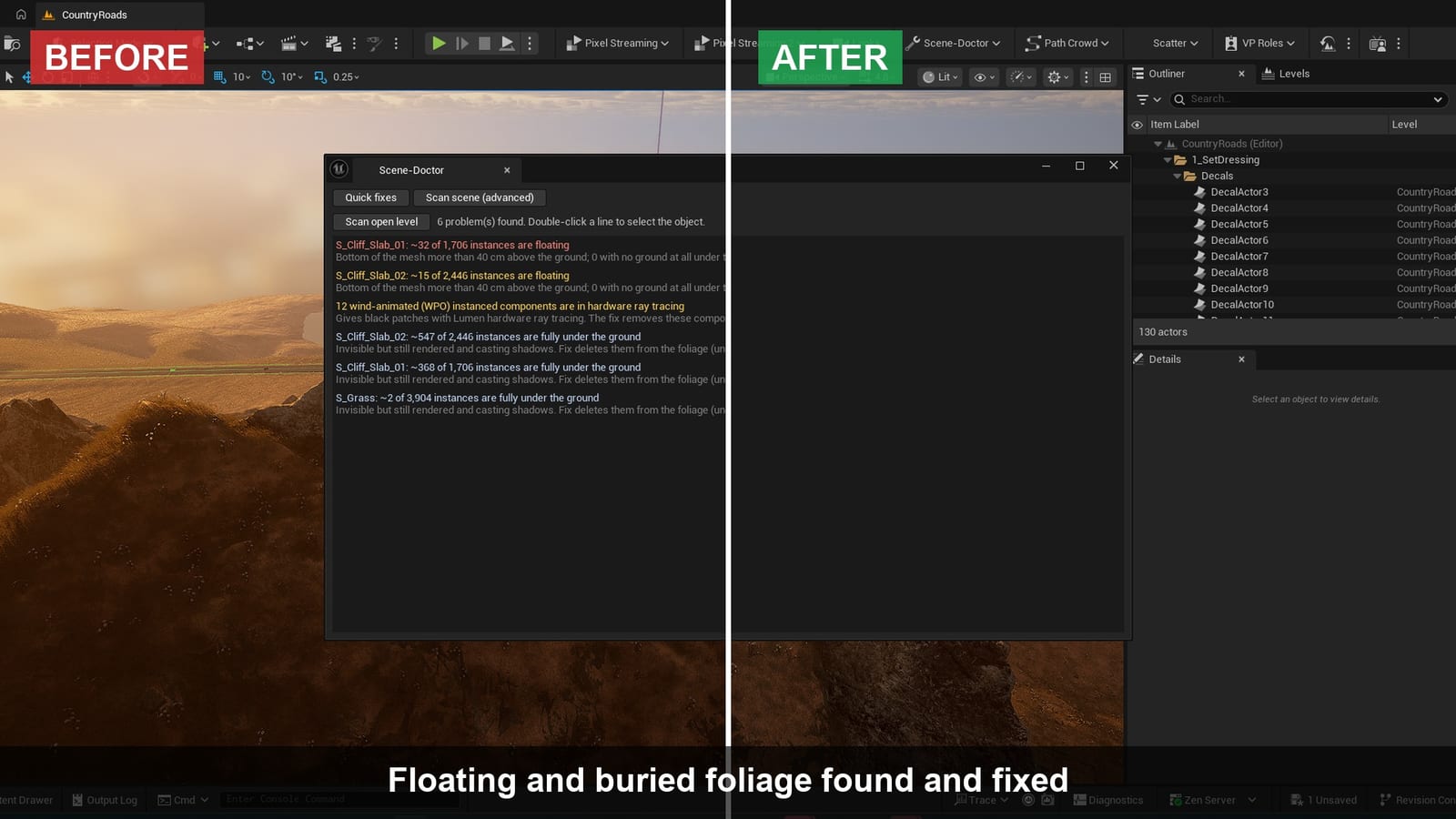Open Outliner filter options
Screen dimensions: 1456x819
pyautogui.click(x=1148, y=99)
